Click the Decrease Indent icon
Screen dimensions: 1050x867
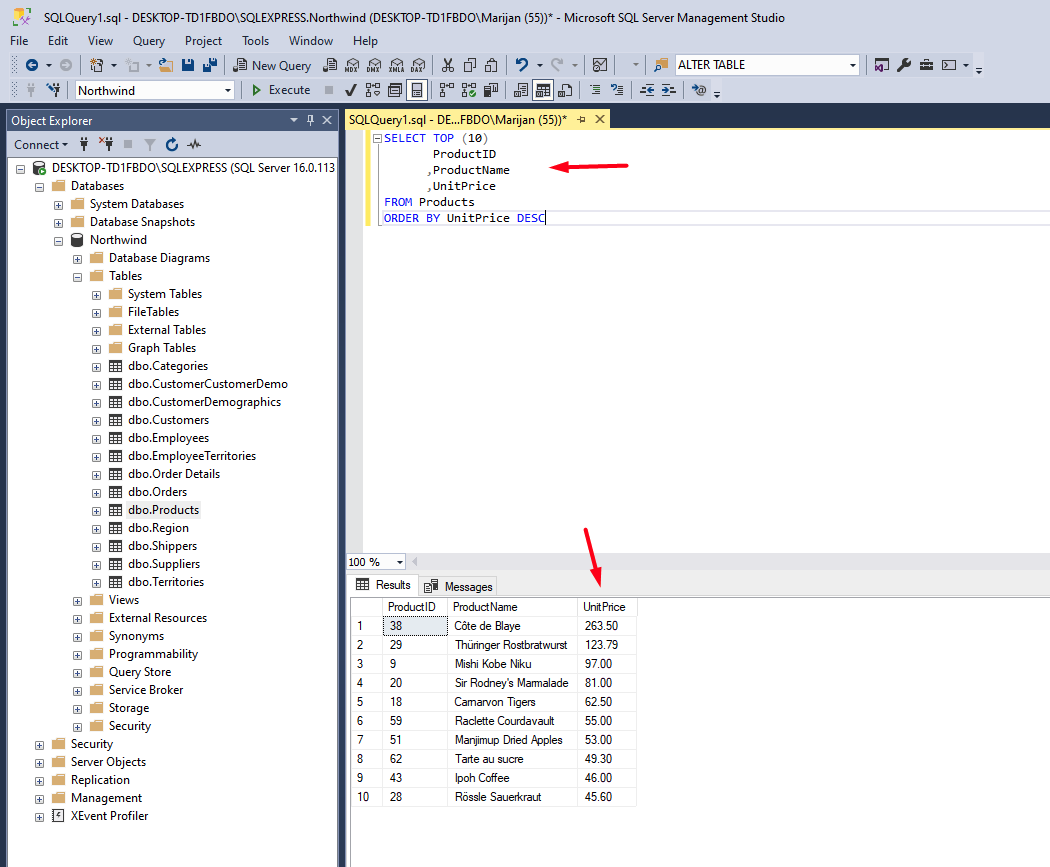(647, 90)
